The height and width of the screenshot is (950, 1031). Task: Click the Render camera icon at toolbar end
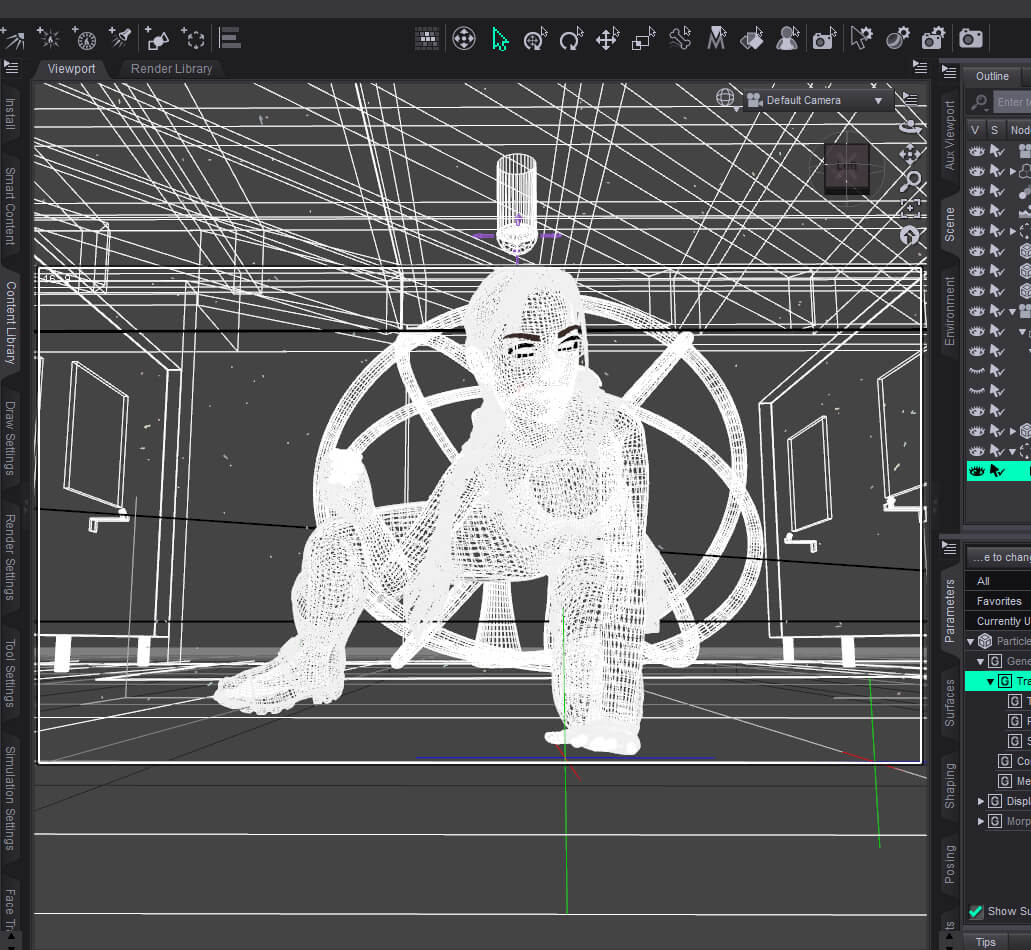pyautogui.click(x=971, y=39)
